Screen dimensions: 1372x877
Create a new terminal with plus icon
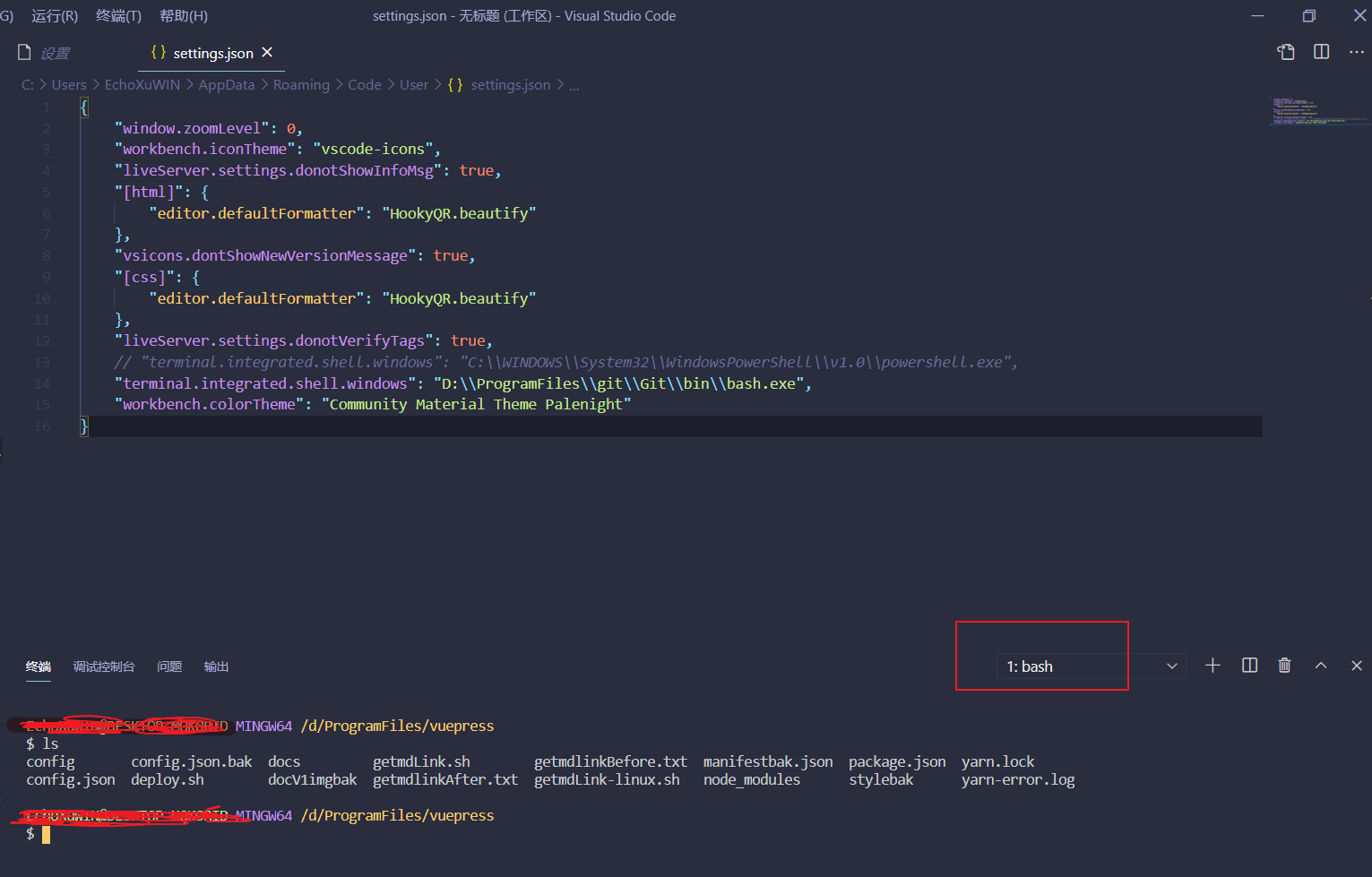pos(1212,666)
